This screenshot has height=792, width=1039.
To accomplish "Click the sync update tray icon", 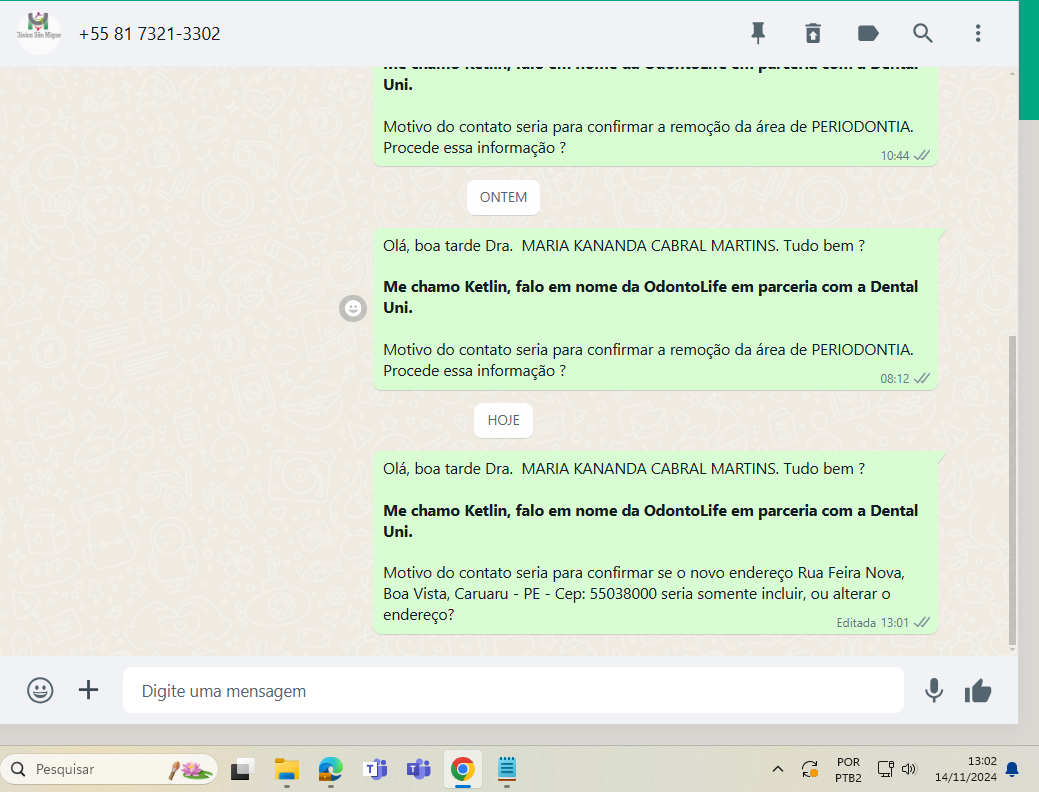I will tap(810, 769).
